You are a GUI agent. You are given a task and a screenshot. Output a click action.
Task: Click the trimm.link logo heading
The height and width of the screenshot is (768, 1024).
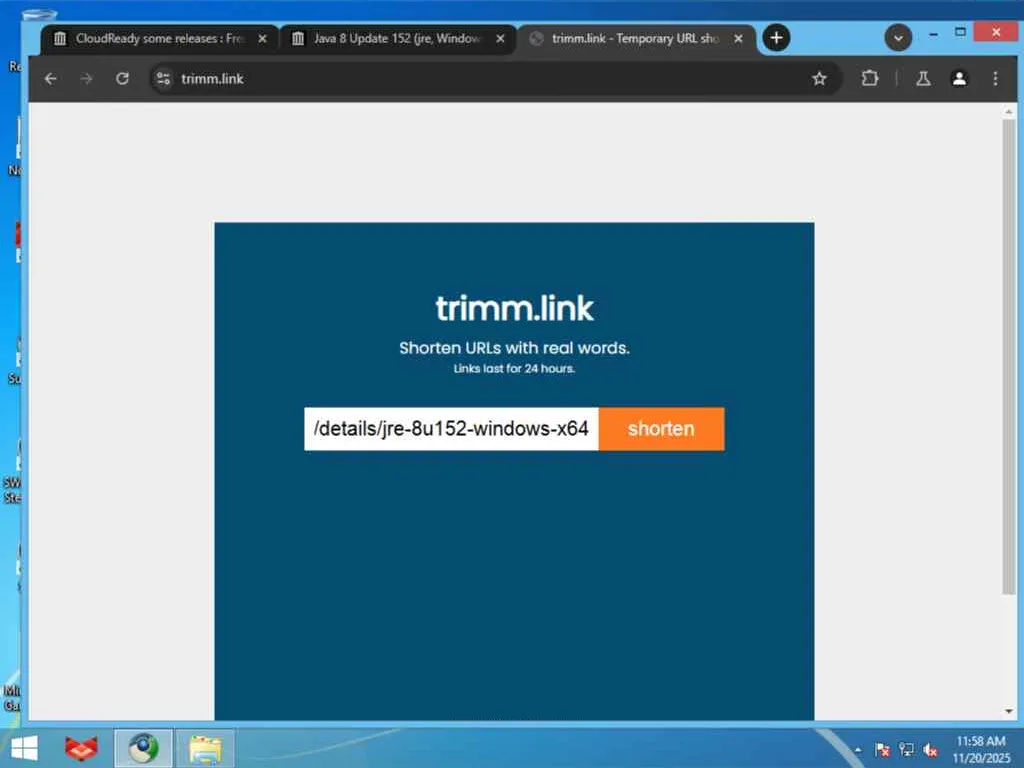[515, 308]
